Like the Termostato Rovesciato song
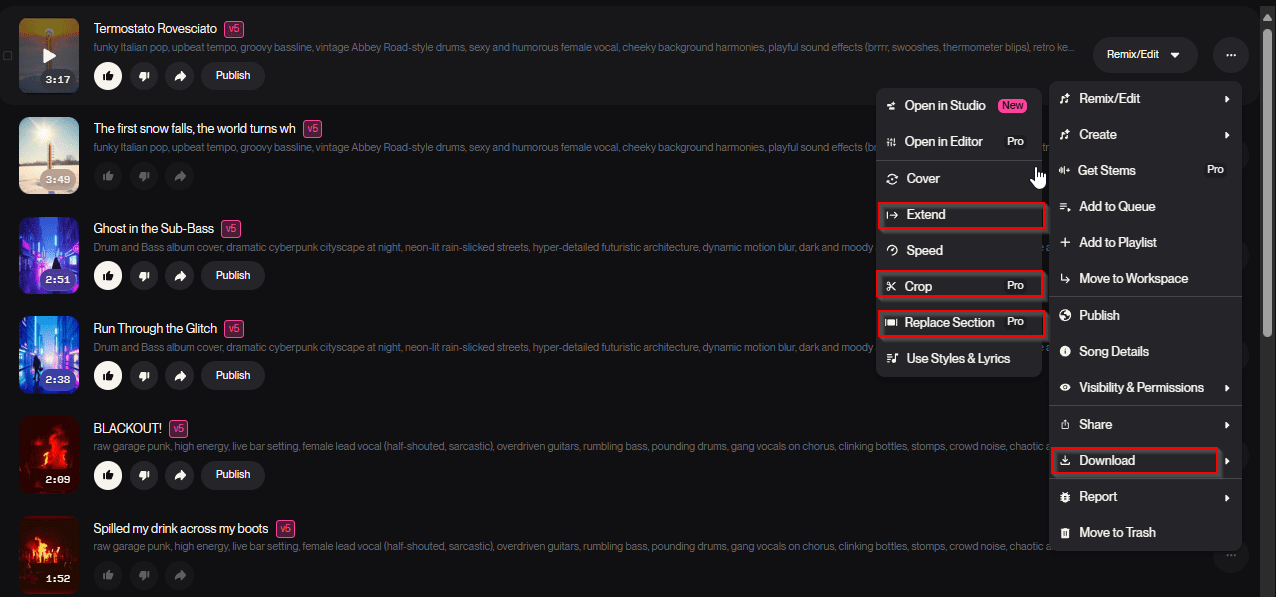Image resolution: width=1276 pixels, height=597 pixels. click(108, 76)
